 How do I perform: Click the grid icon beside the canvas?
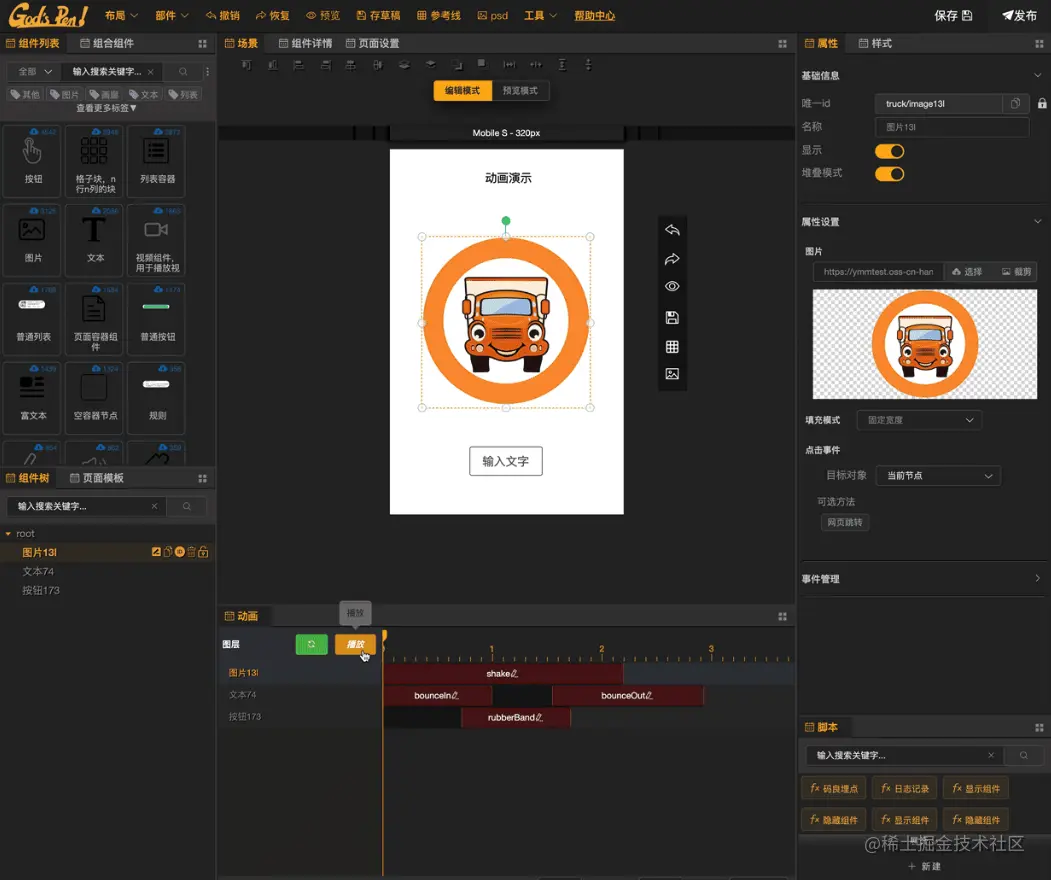click(672, 347)
